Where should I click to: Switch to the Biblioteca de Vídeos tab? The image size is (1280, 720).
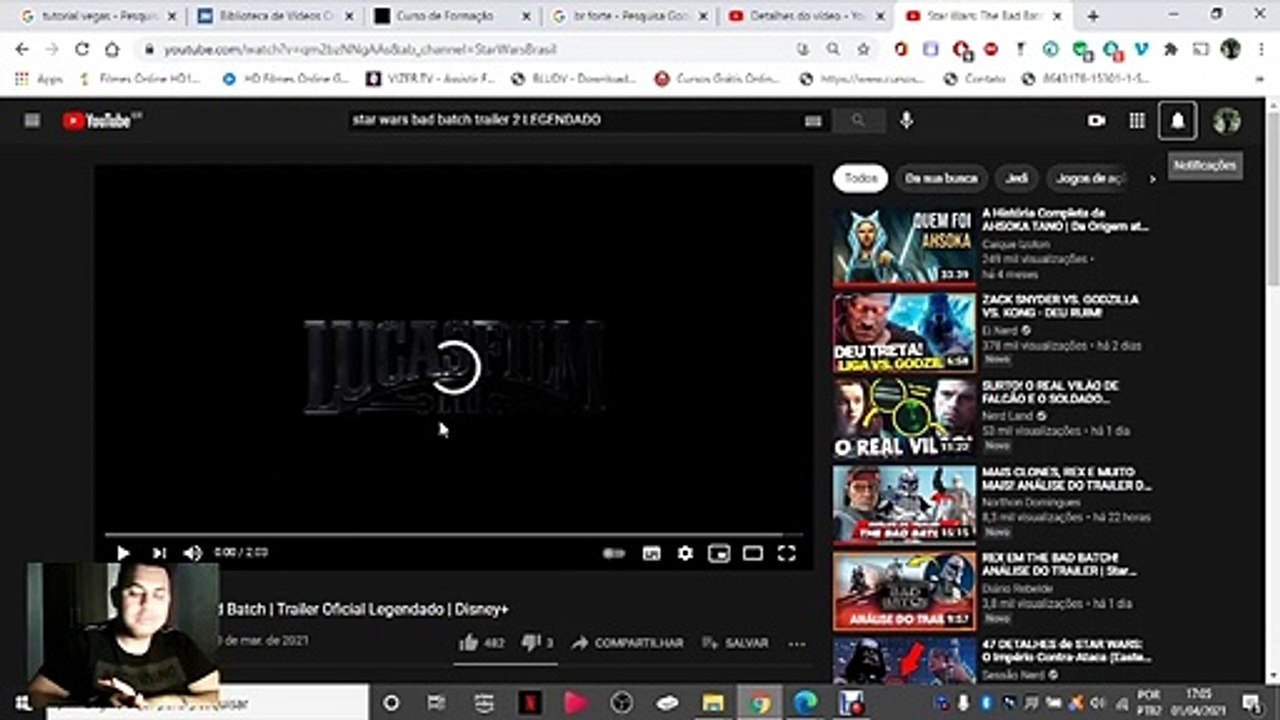point(273,16)
